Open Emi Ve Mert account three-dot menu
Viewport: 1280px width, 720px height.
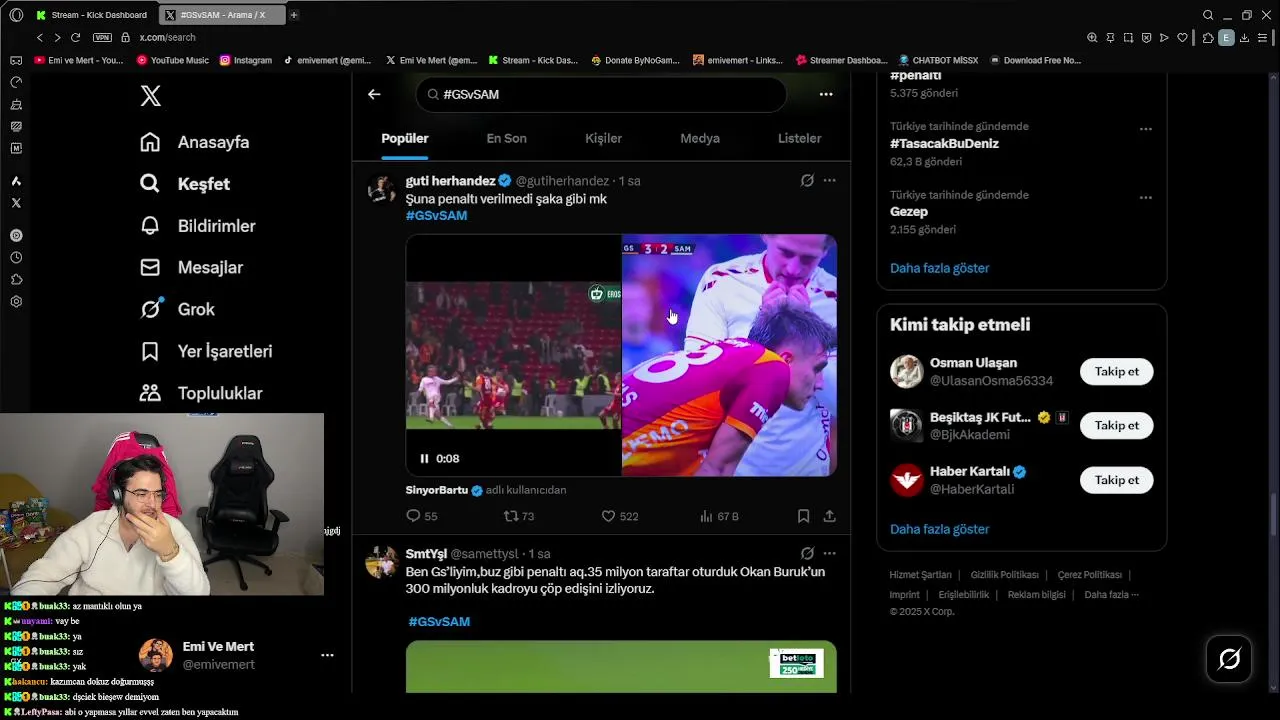pyautogui.click(x=327, y=656)
